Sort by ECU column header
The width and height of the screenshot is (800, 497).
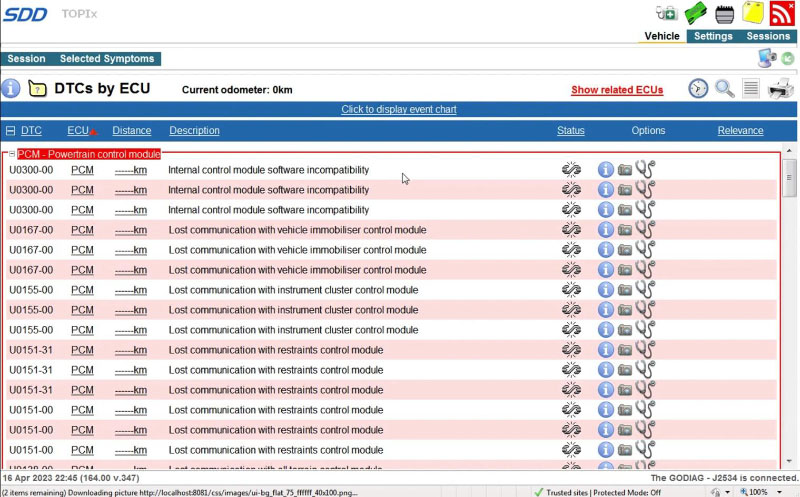tap(78, 131)
